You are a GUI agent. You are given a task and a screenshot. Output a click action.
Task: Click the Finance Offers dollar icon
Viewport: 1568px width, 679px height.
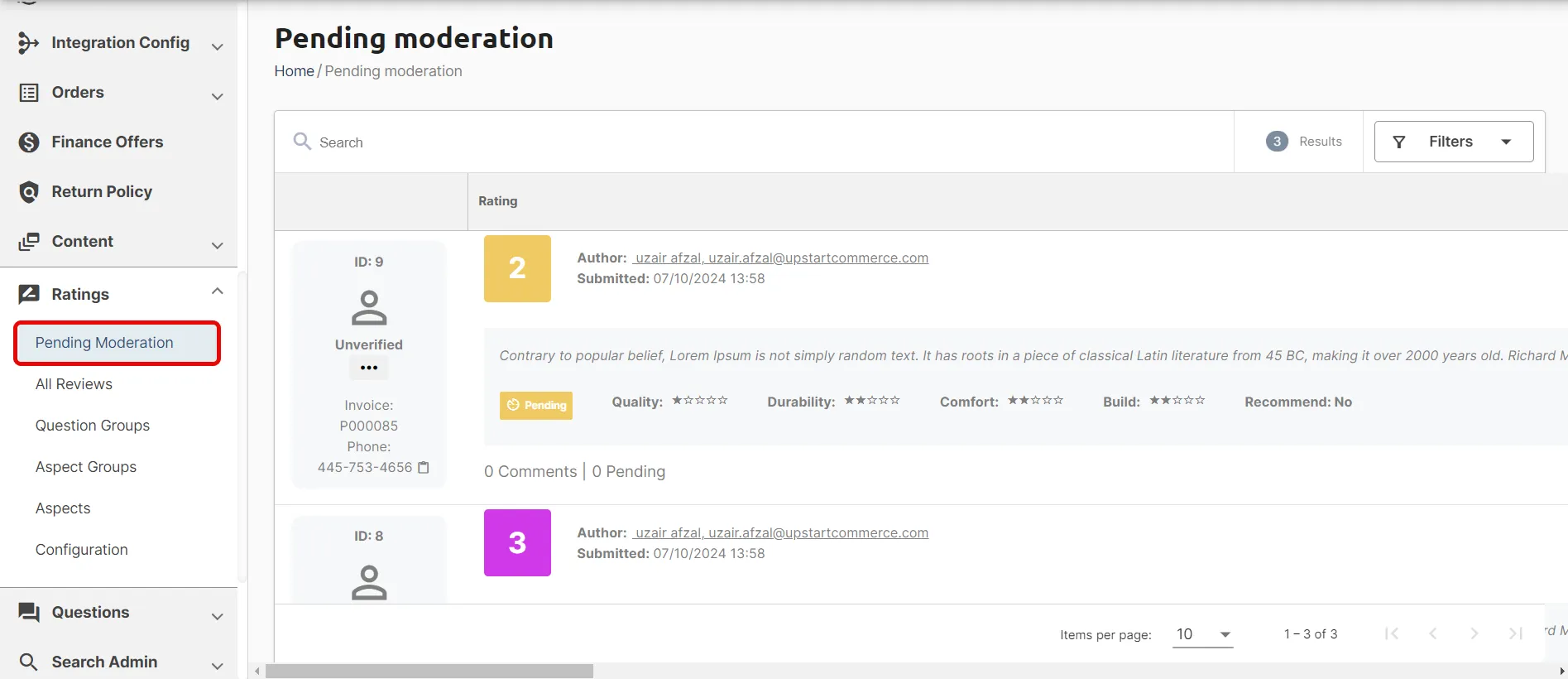(x=29, y=142)
